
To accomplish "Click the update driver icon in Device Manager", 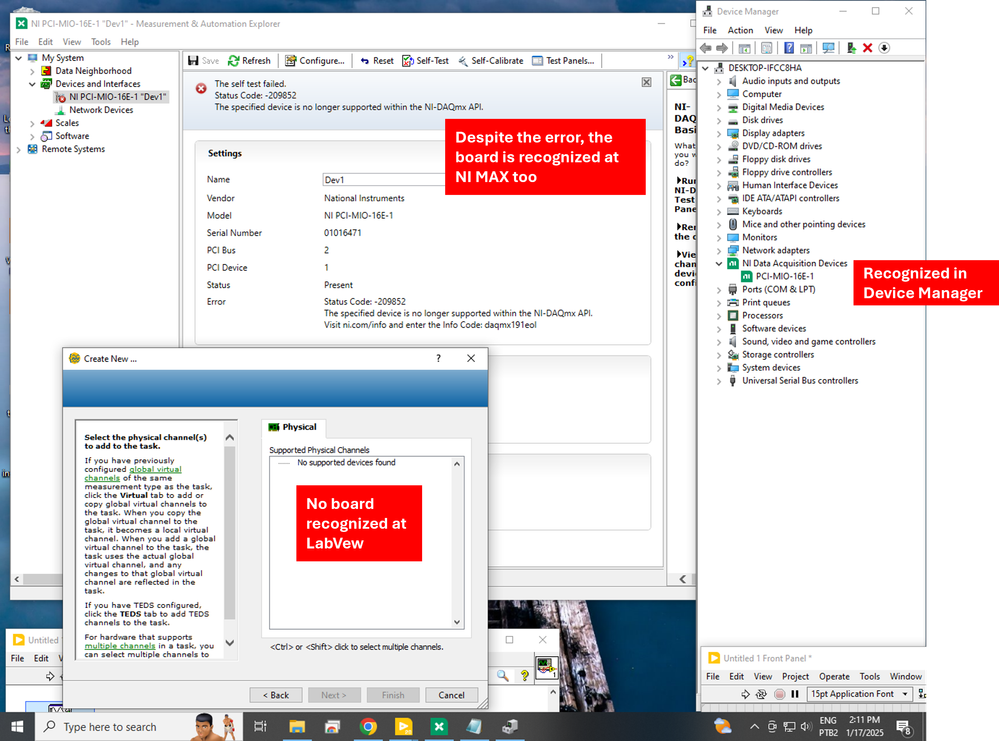I will [851, 48].
